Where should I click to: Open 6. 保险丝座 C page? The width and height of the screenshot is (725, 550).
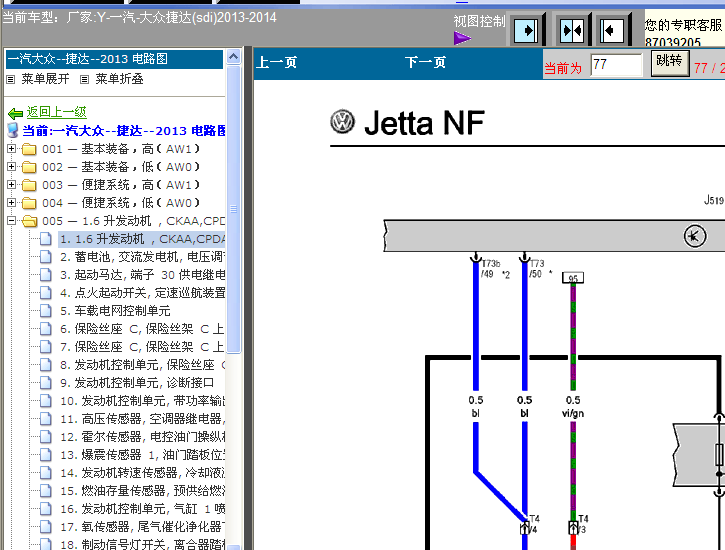[142, 329]
